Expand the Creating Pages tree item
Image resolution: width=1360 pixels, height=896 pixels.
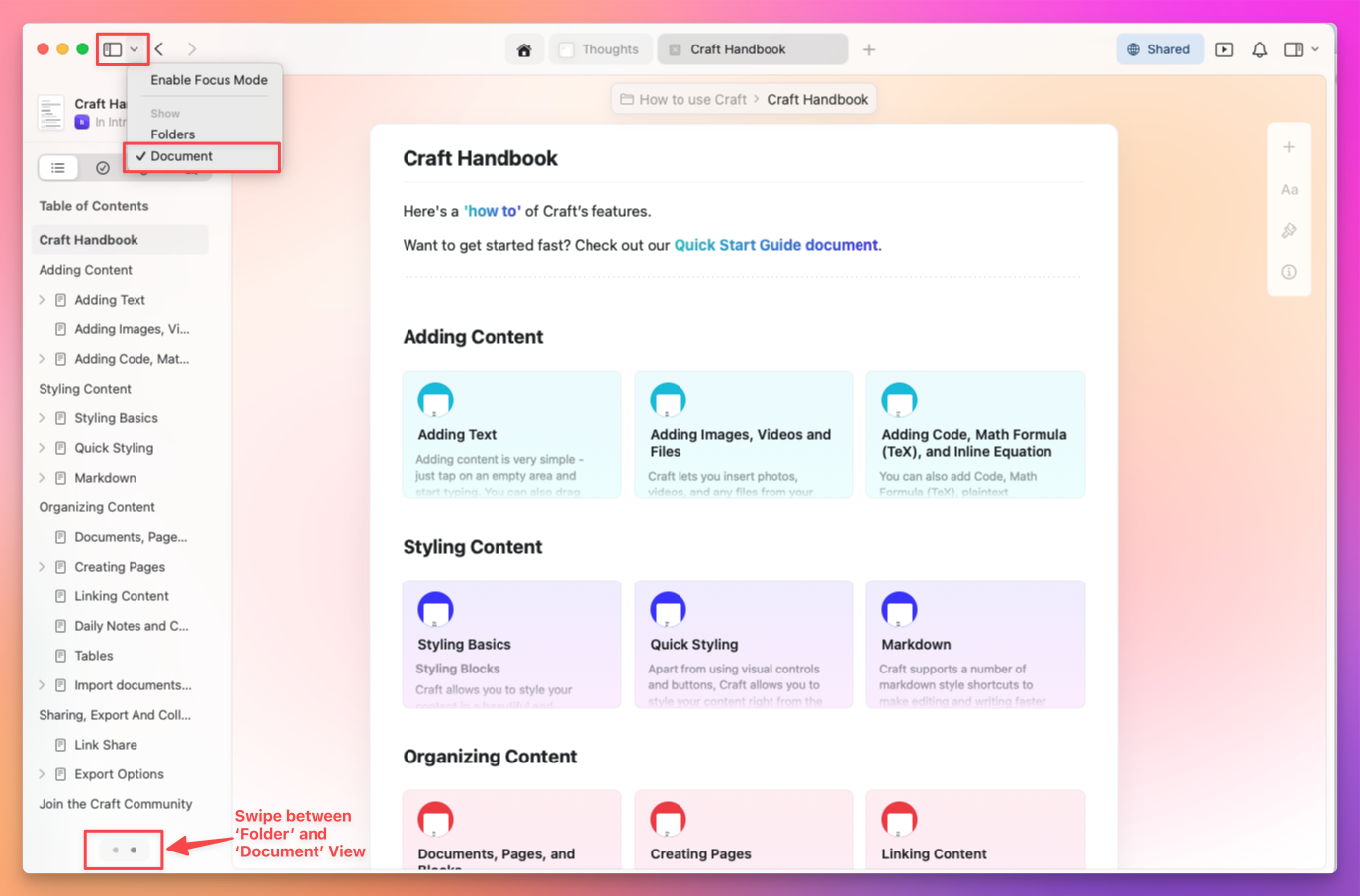click(x=42, y=567)
